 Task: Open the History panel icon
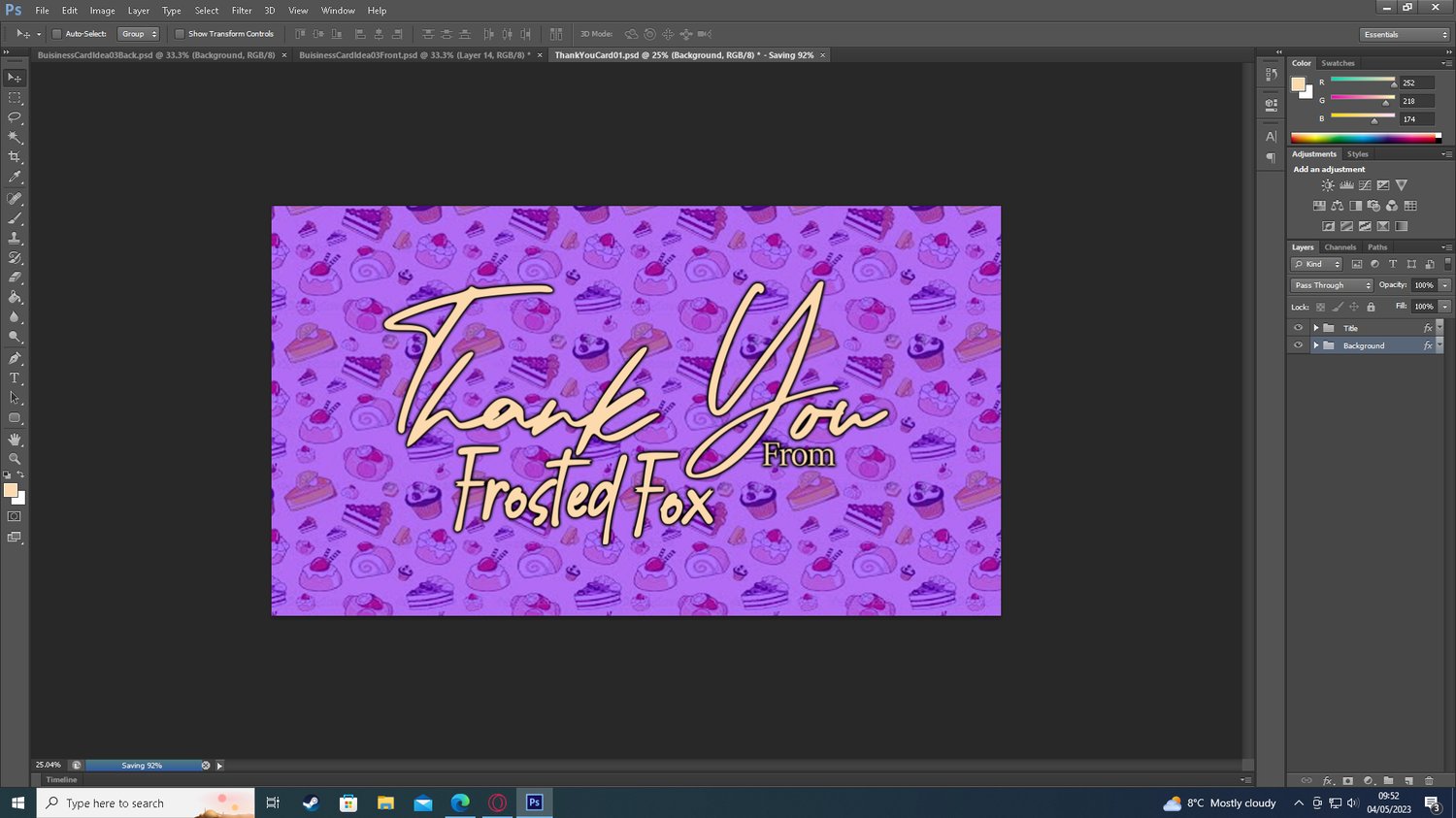click(1271, 75)
